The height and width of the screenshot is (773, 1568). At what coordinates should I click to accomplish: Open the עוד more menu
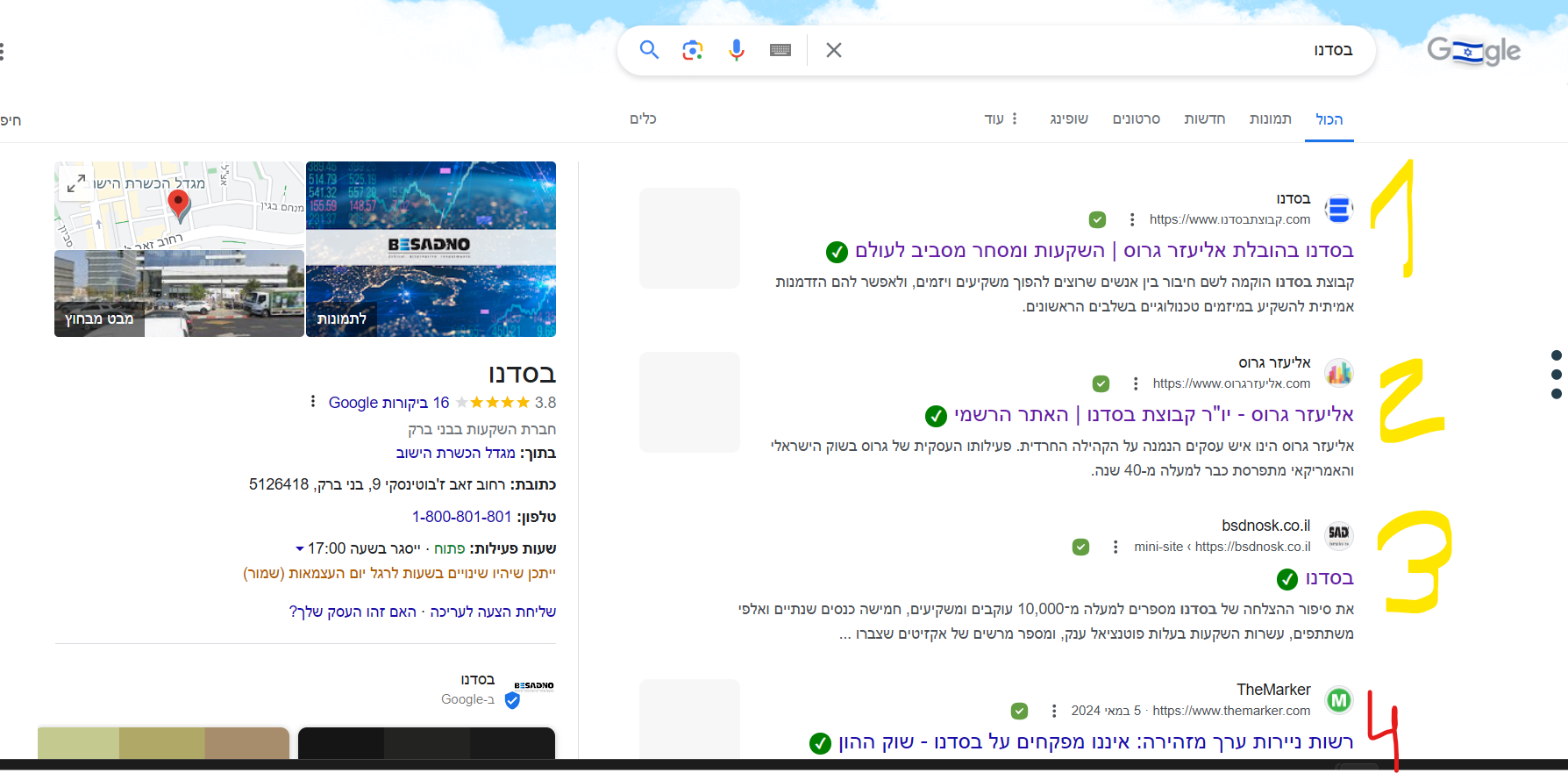coord(1001,118)
